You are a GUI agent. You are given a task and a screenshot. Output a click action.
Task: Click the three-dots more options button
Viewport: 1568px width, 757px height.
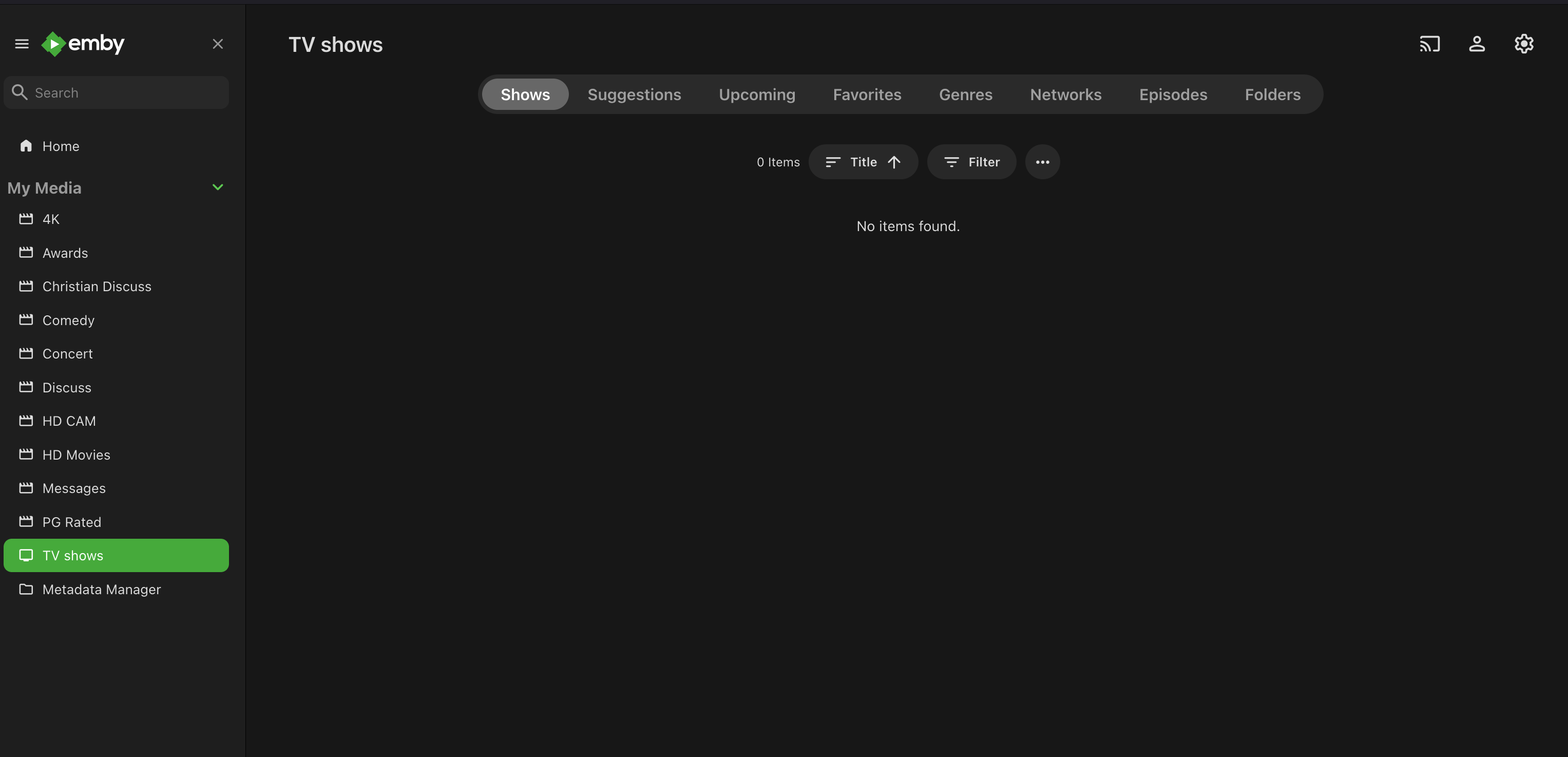pos(1042,162)
